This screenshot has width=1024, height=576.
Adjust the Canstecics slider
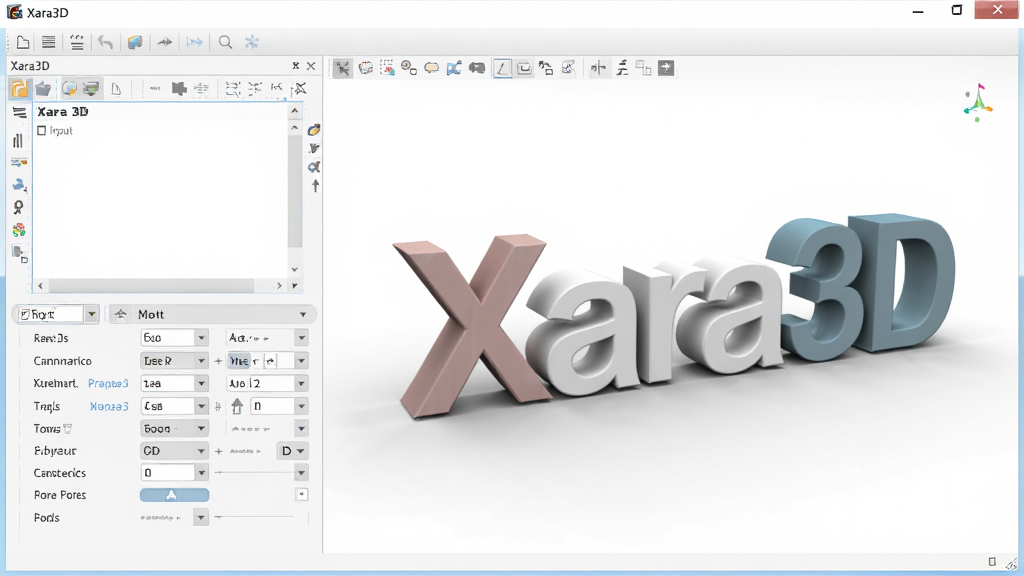(x=253, y=472)
